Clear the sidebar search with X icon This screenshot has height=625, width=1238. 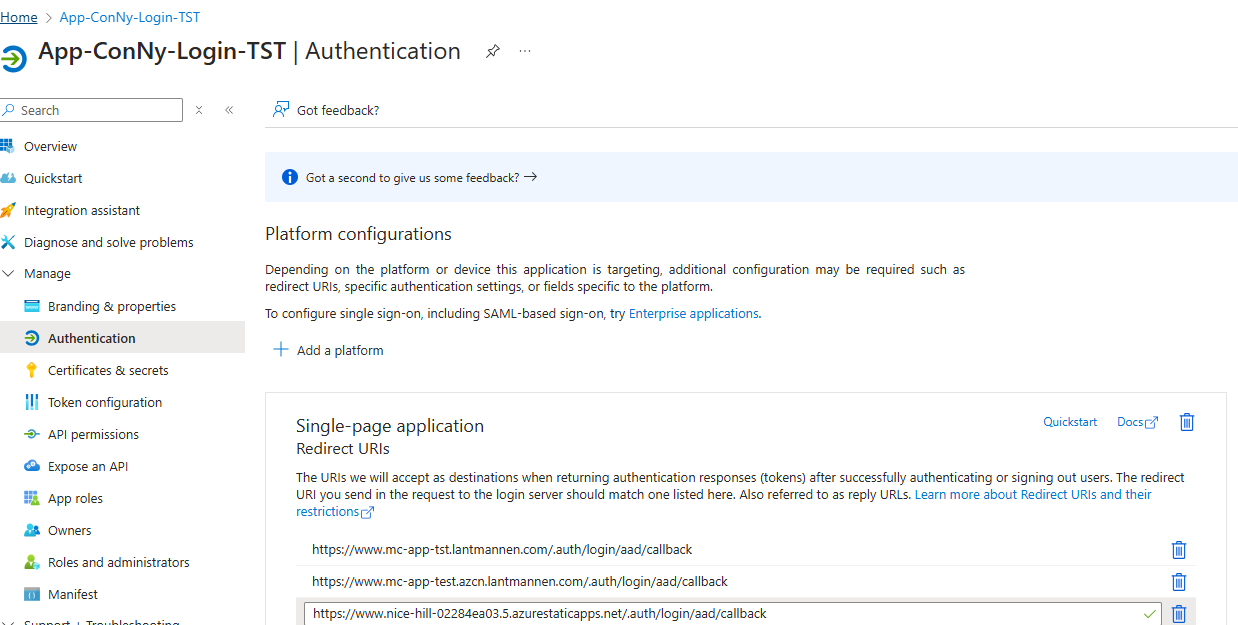click(x=199, y=110)
